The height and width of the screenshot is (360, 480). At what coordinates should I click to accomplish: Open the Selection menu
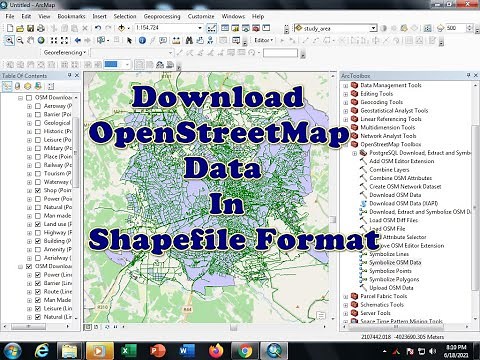125,16
